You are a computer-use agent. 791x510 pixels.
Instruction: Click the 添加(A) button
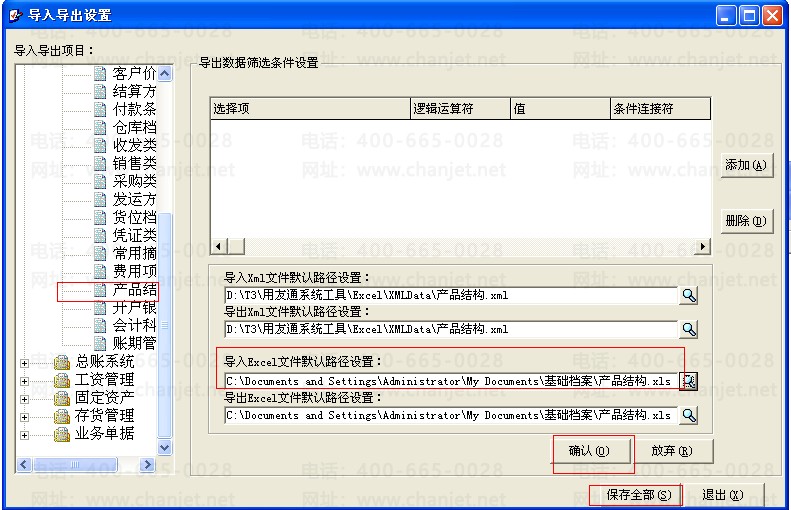[746, 165]
